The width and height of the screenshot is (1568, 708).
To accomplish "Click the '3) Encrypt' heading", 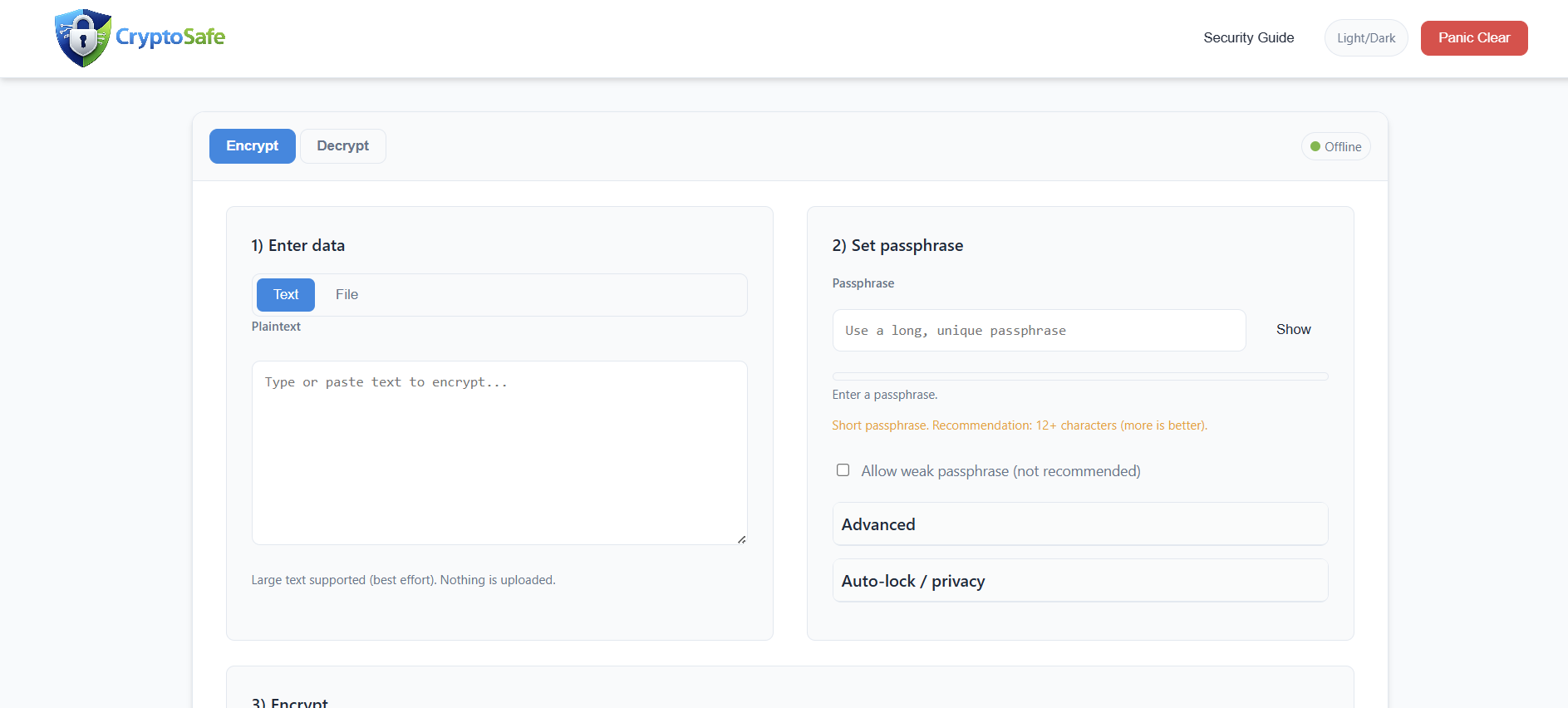I will point(289,702).
